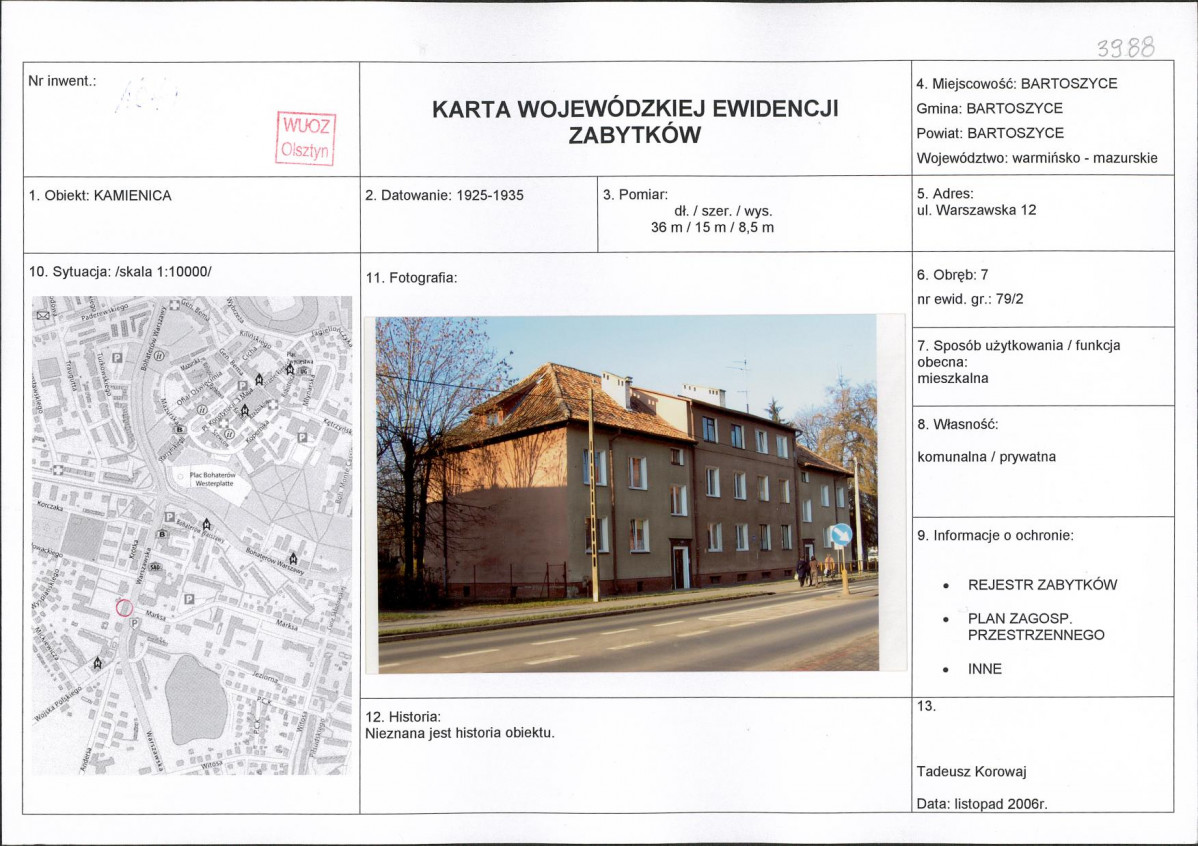
Task: Click the envelope post office icon on map
Action: 43,315
